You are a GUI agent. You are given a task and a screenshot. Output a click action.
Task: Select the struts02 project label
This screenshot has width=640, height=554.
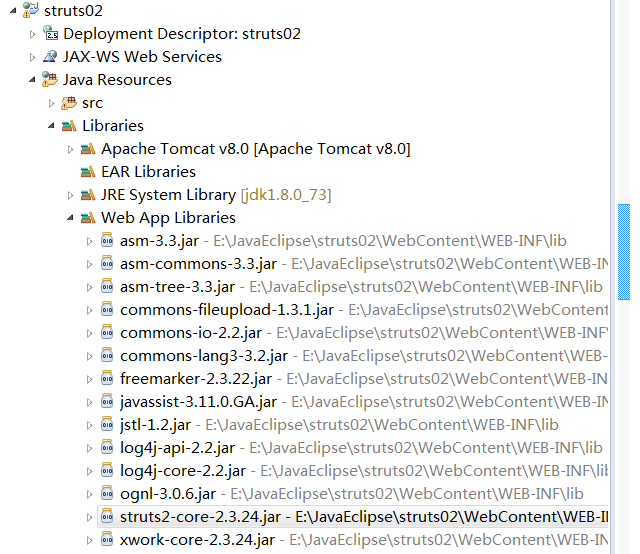point(73,11)
